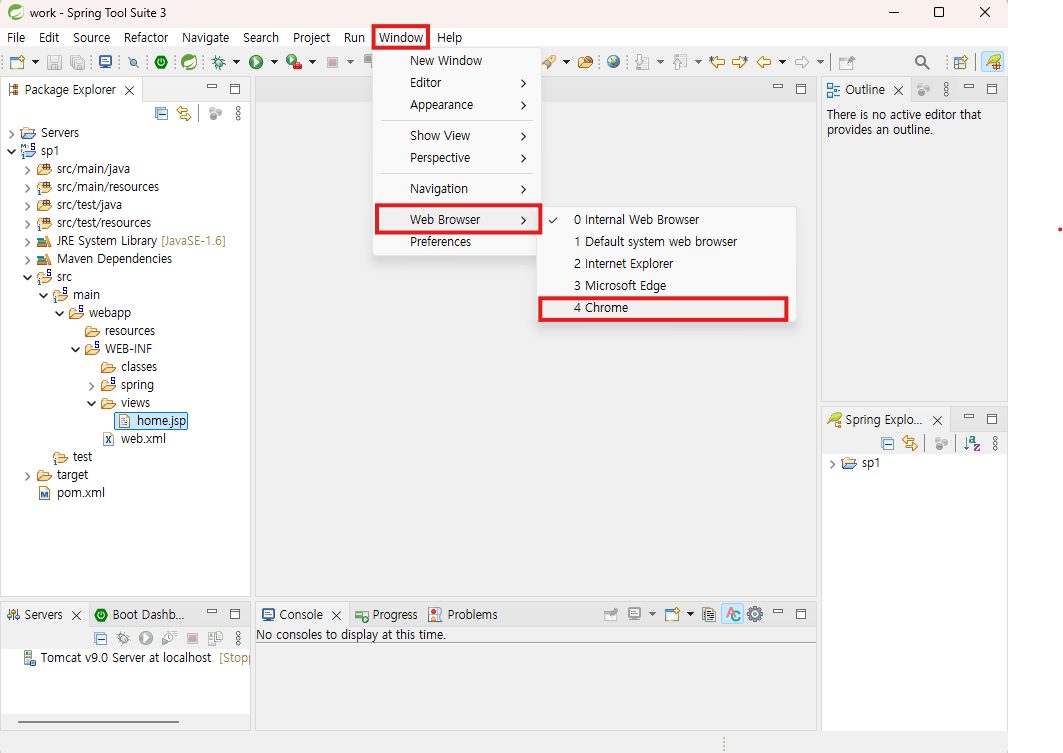Click the Debug bug icon

(218, 62)
